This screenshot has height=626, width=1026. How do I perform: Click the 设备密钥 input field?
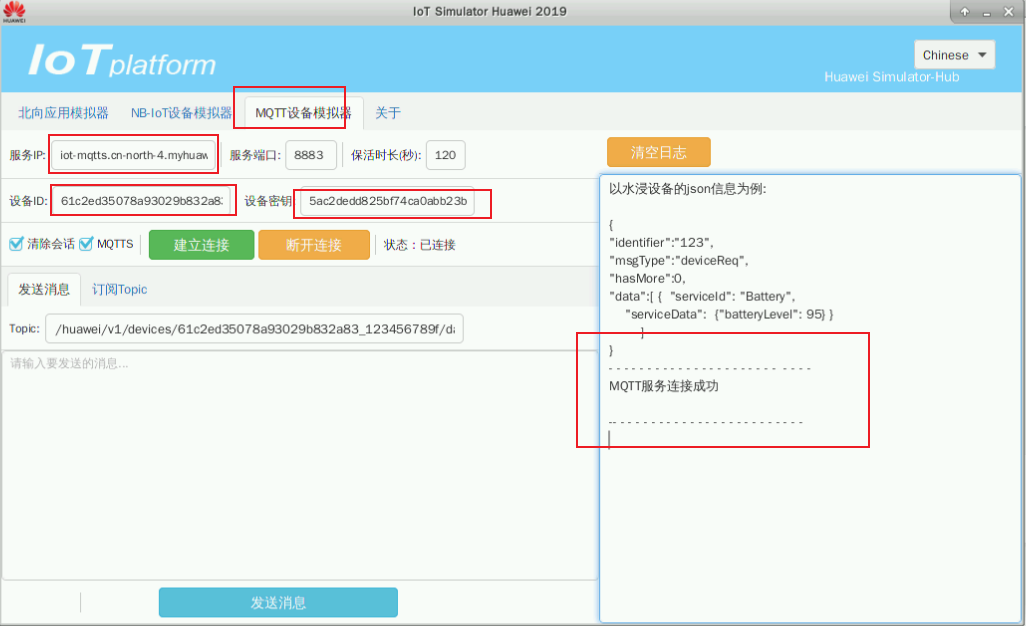[387, 201]
